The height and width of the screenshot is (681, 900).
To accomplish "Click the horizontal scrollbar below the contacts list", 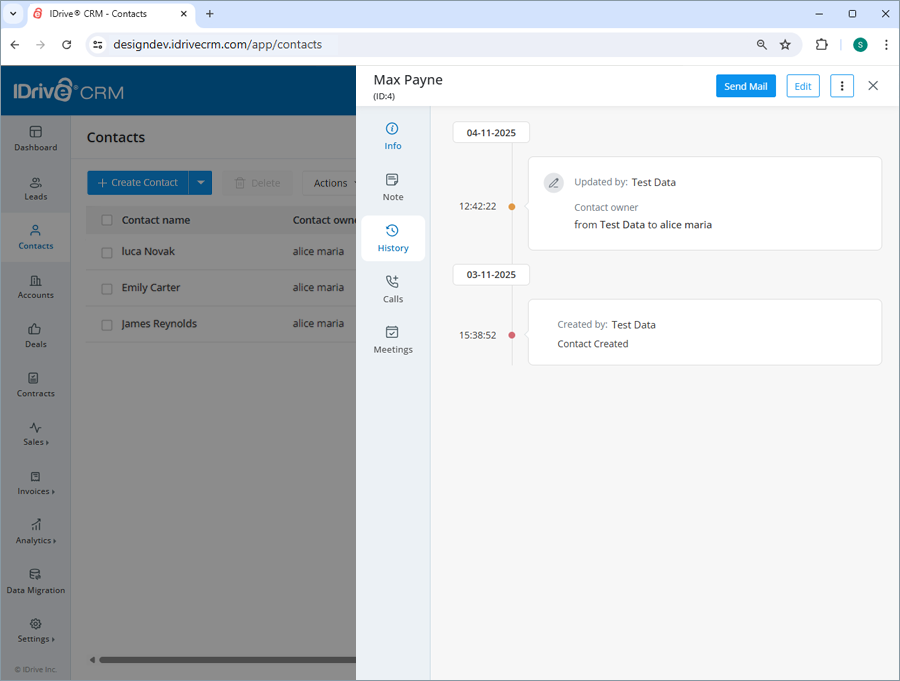I will click(220, 659).
